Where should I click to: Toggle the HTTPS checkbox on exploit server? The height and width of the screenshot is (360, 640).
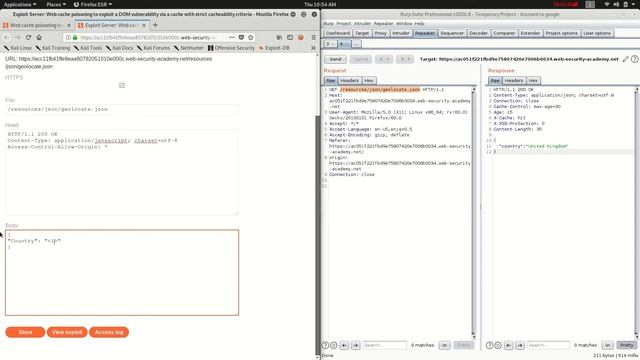[x=122, y=85]
